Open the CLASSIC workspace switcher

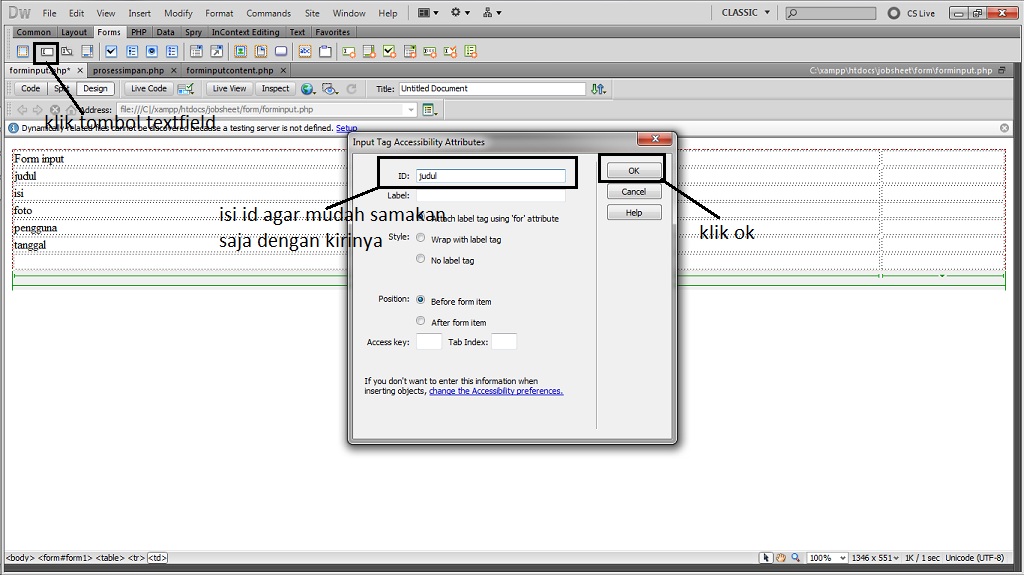pyautogui.click(x=746, y=12)
